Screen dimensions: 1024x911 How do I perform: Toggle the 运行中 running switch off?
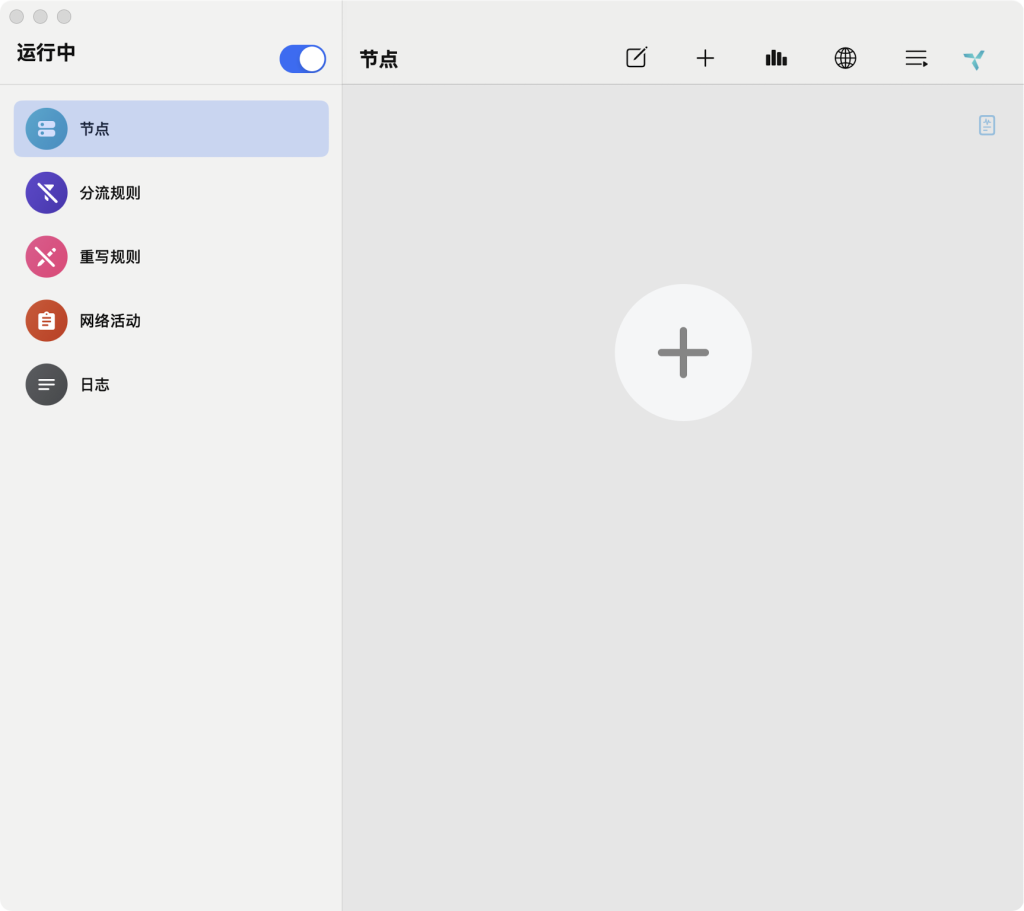tap(302, 59)
